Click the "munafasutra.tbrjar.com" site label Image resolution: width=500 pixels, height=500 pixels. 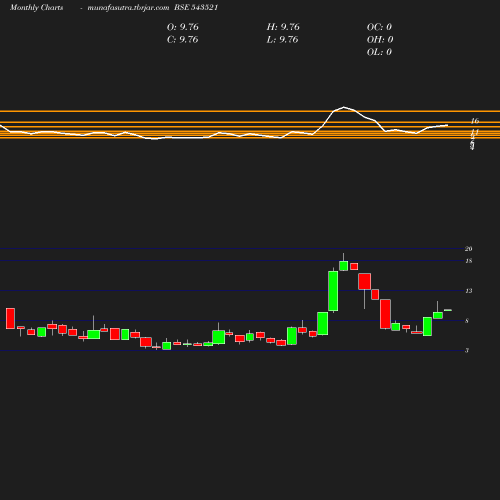(x=128, y=8)
